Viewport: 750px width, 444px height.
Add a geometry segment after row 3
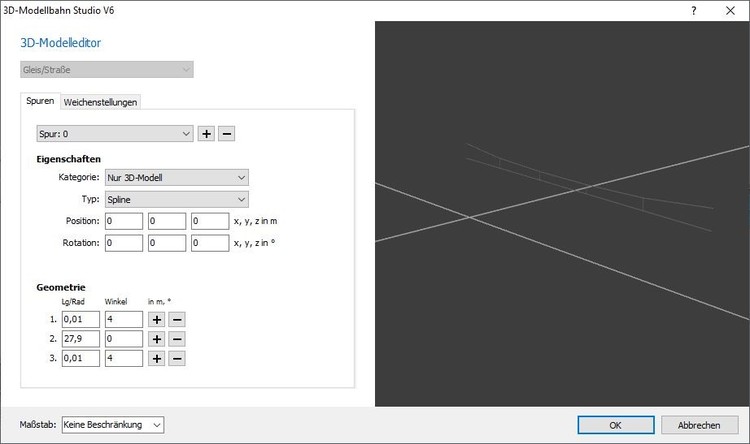click(x=156, y=359)
